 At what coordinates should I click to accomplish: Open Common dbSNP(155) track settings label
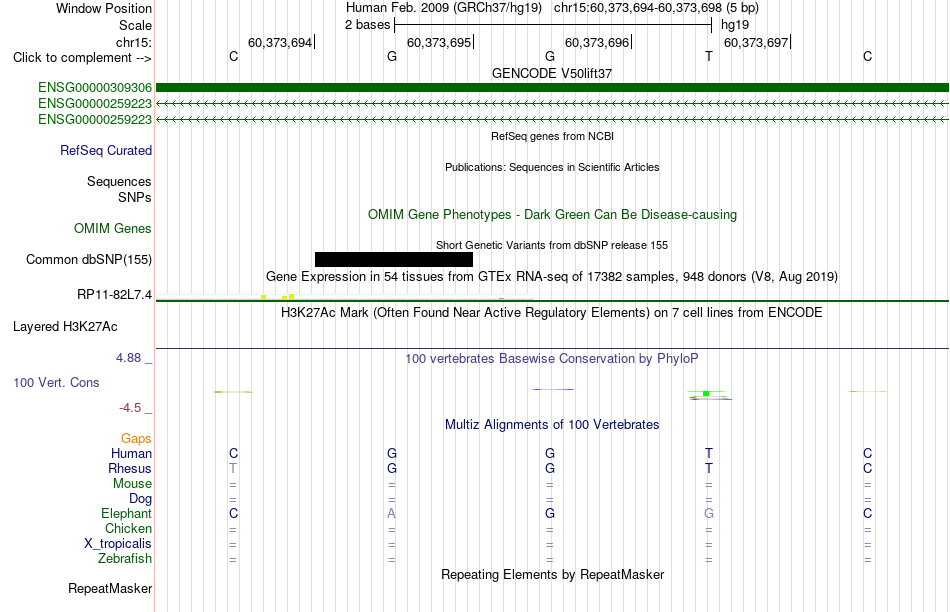(x=89, y=259)
